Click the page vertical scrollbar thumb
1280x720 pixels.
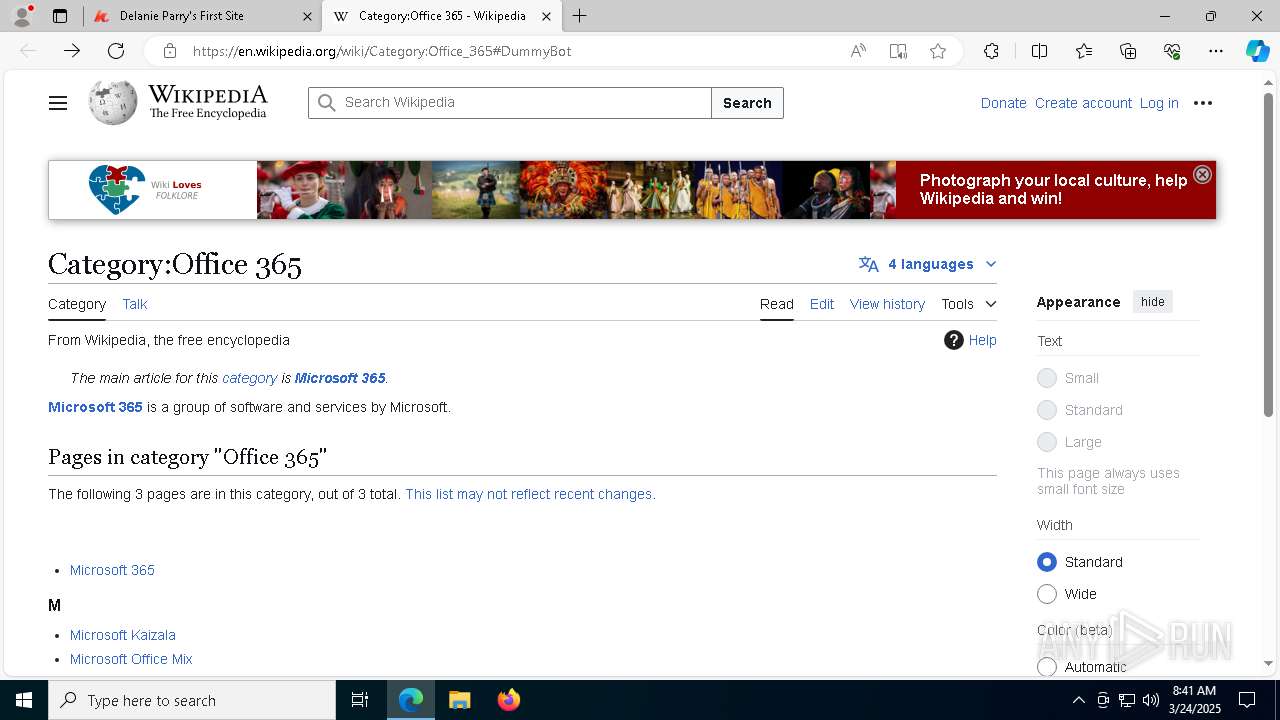(1268, 255)
